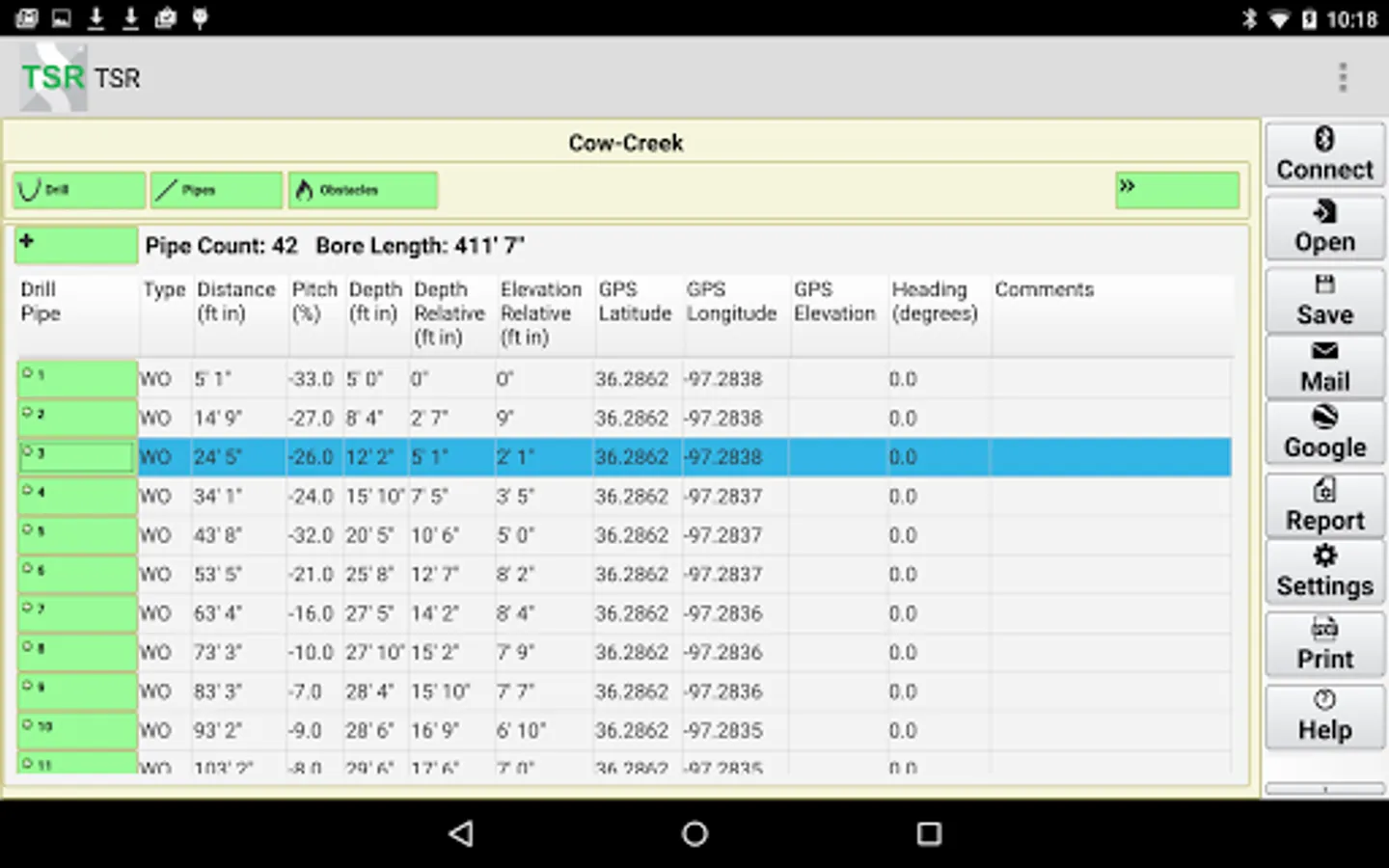Go back with Android back button
This screenshot has width=1389, height=868.
tap(462, 833)
